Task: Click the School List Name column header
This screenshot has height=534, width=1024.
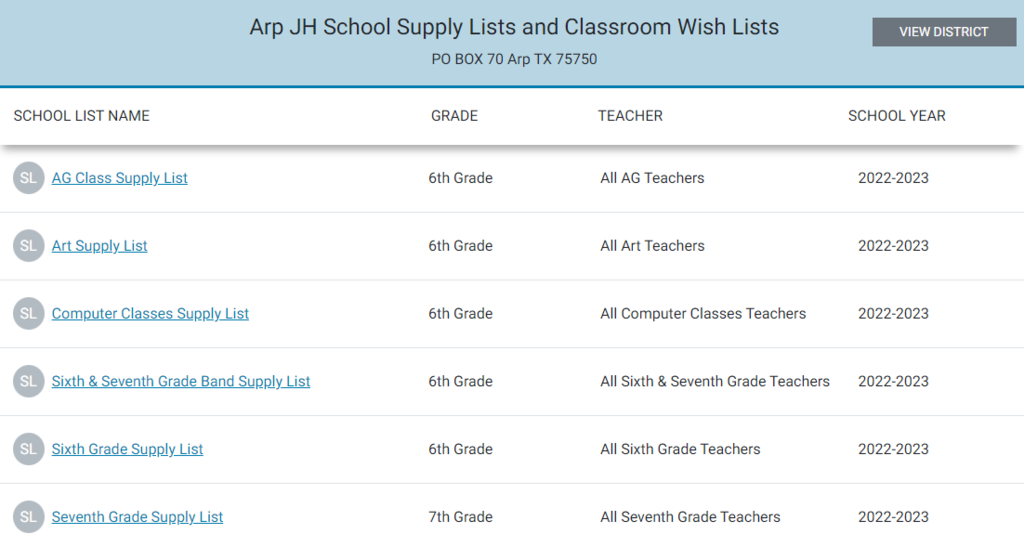Action: click(82, 116)
